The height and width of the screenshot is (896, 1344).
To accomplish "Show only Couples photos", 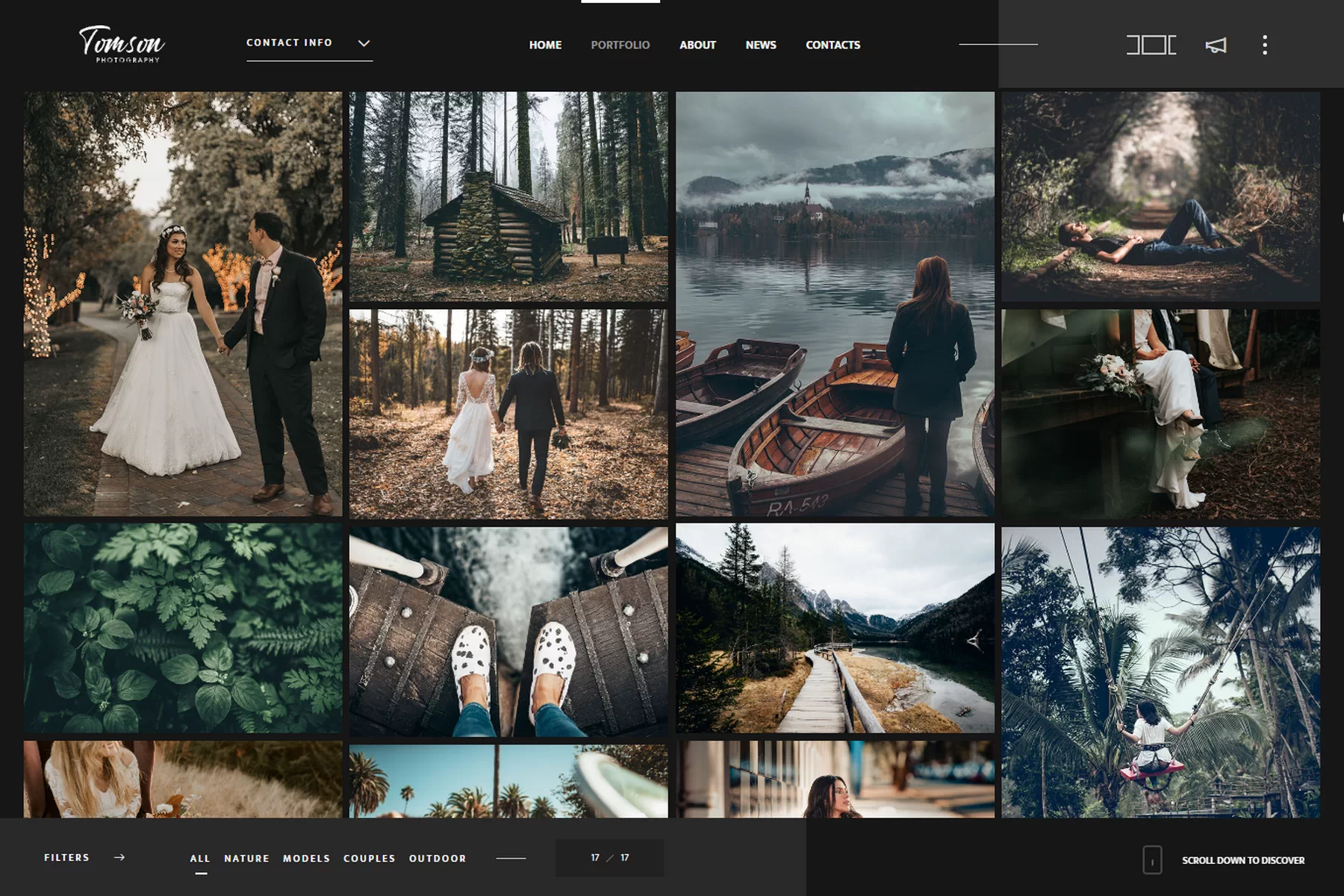I will (x=369, y=859).
